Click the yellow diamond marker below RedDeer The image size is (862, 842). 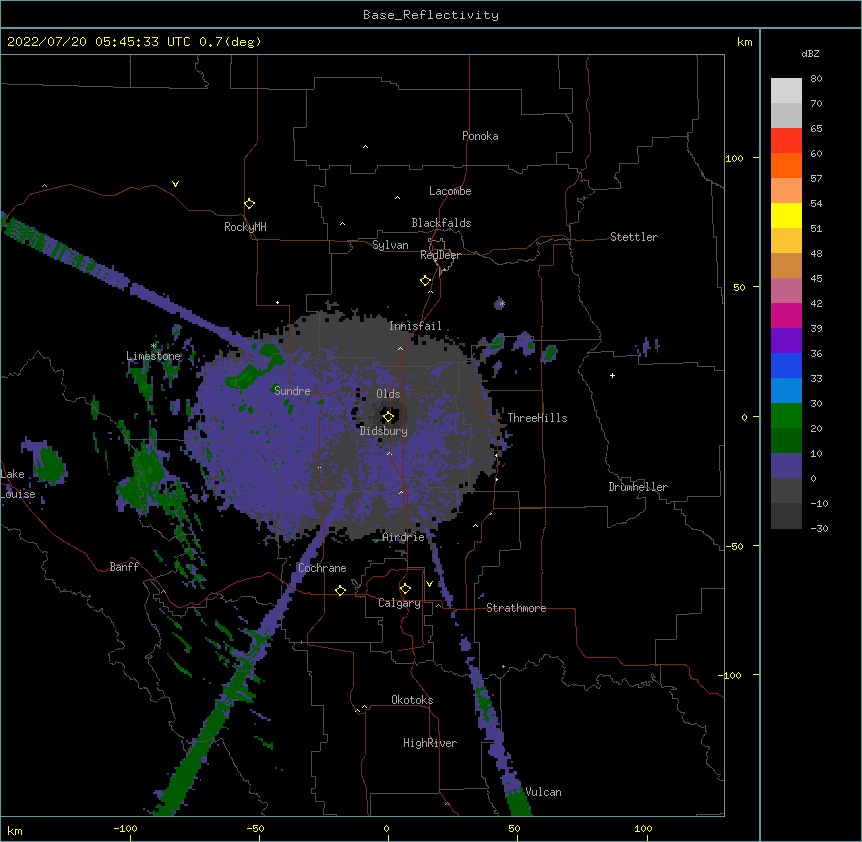(x=425, y=281)
